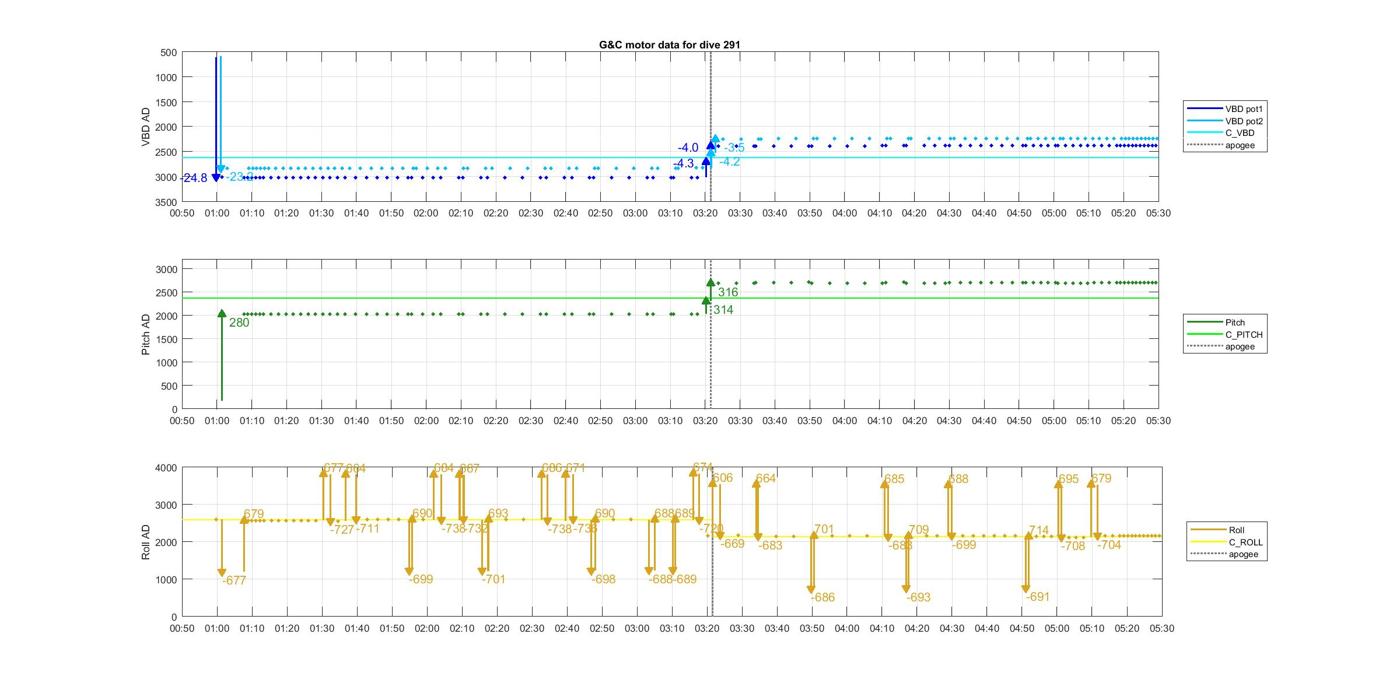Click the "2500" tick on Pitch axis
Image resolution: width=1400 pixels, height=693 pixels.
pyautogui.click(x=166, y=293)
